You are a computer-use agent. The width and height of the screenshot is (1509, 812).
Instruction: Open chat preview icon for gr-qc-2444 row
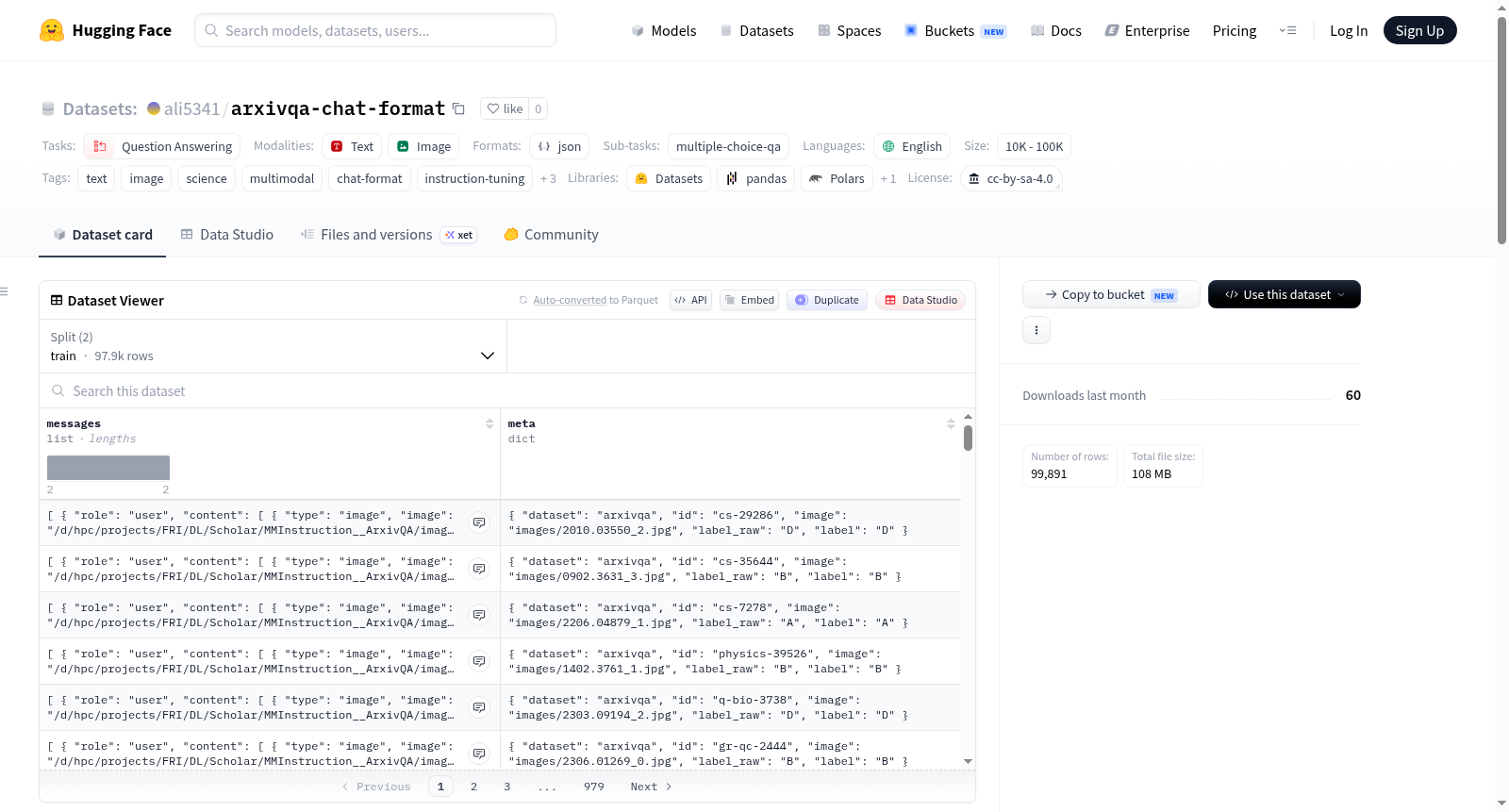479,754
